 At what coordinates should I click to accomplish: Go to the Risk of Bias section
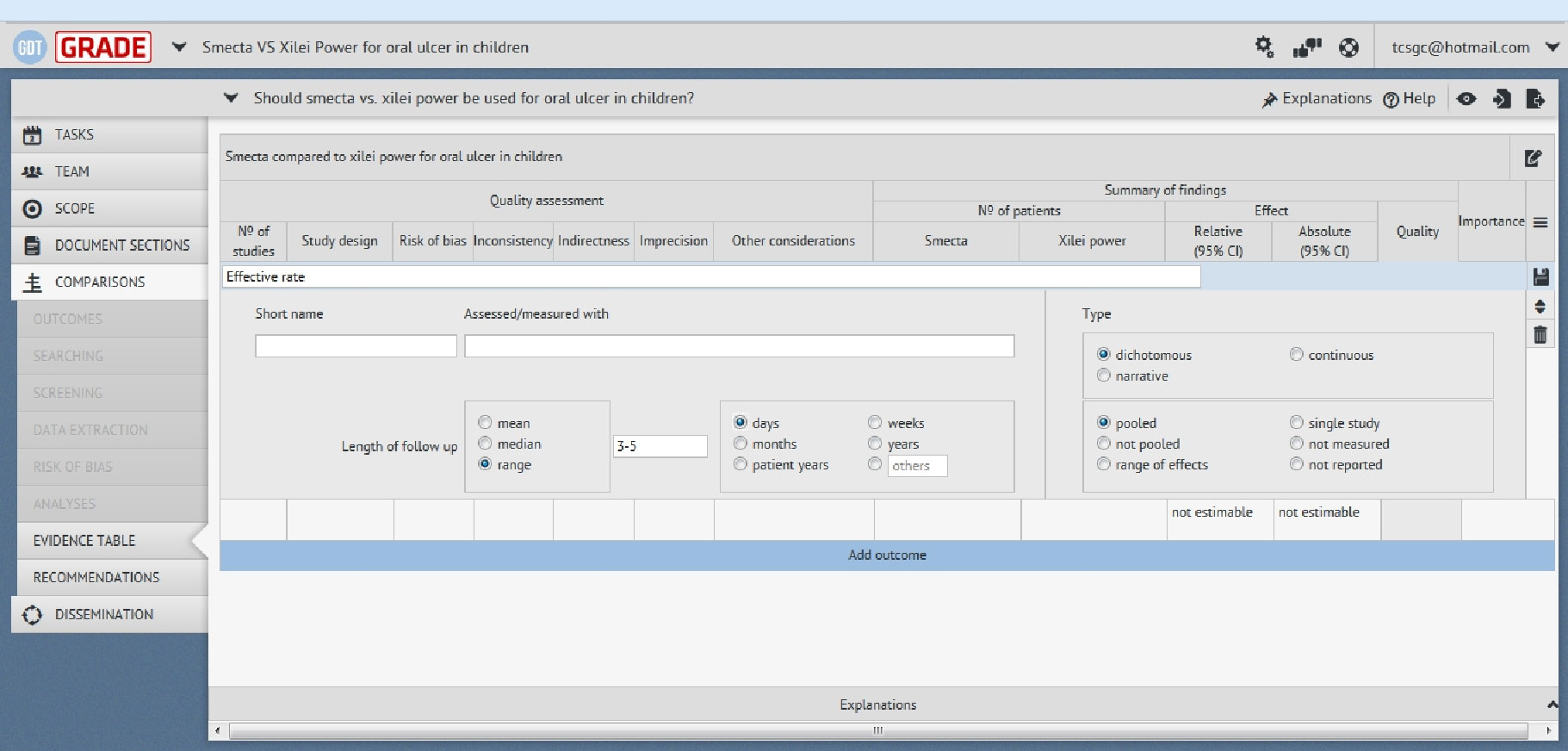(112, 468)
